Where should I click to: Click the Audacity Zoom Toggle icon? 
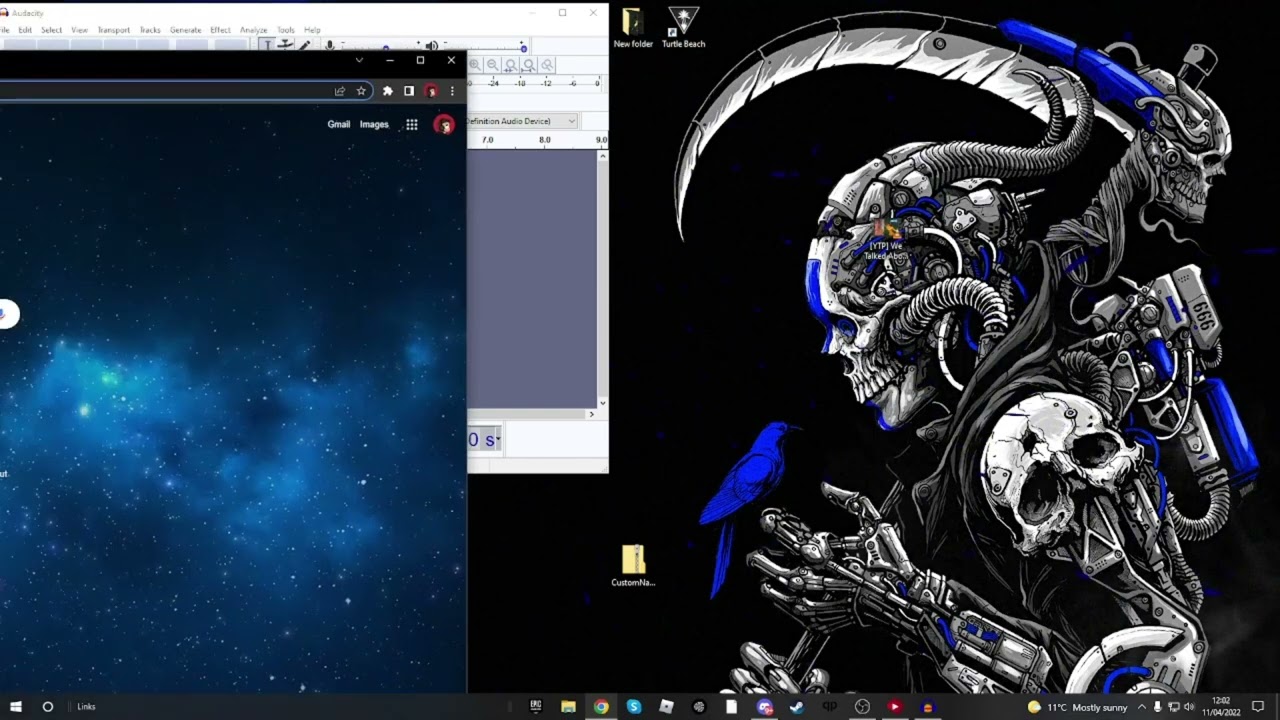pos(547,65)
